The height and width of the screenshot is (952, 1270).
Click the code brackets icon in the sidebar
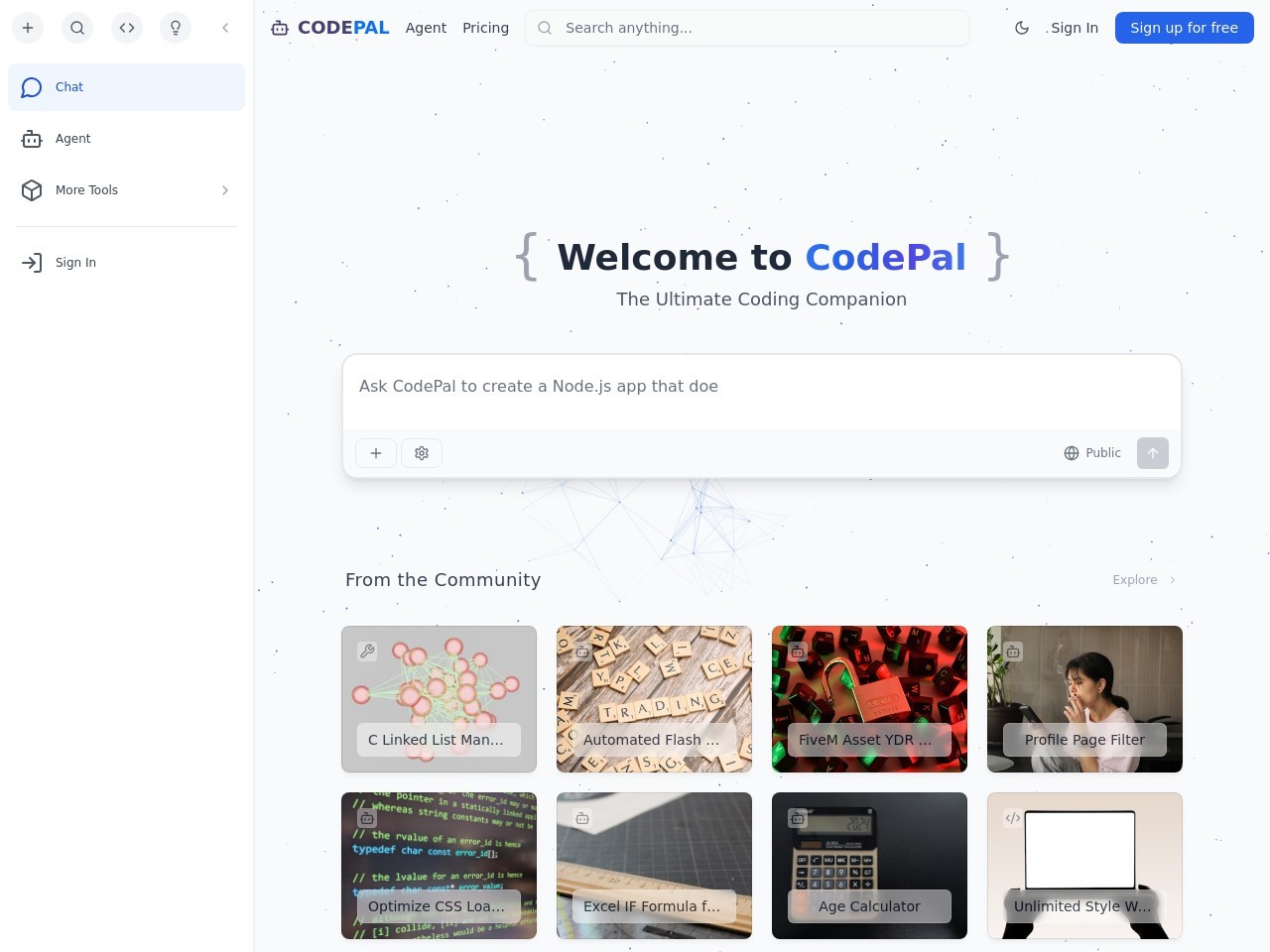pos(127,28)
